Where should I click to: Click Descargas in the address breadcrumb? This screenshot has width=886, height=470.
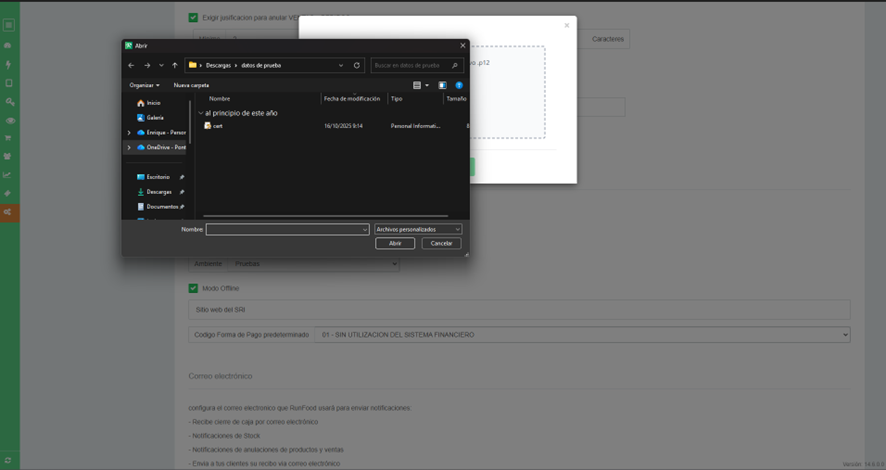coord(218,66)
